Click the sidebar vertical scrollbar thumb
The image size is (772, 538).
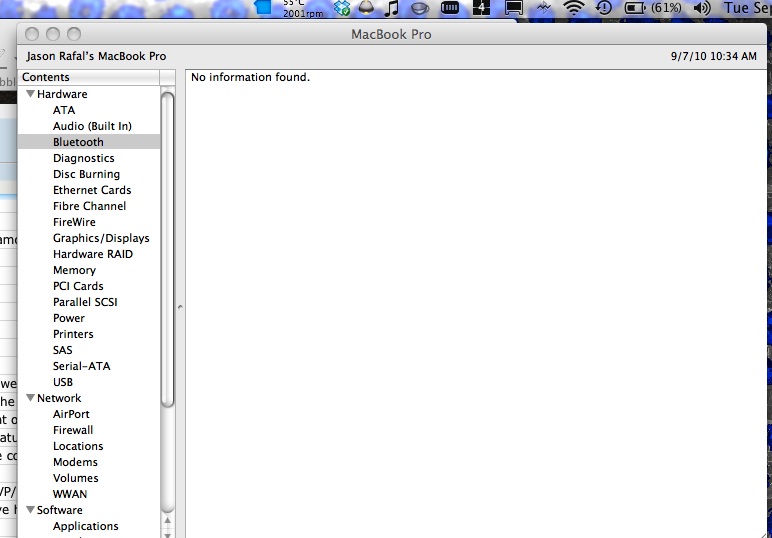click(167, 250)
